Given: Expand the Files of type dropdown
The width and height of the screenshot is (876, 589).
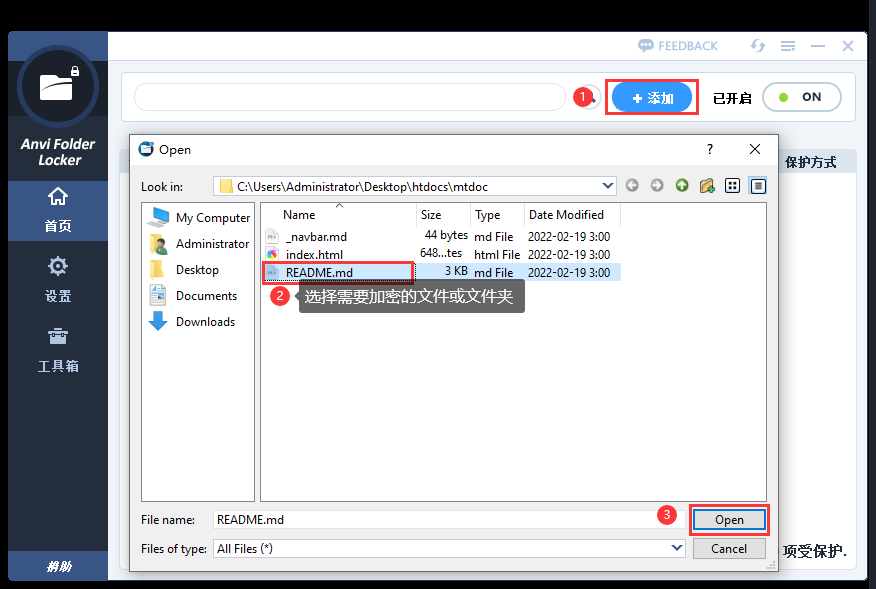Looking at the screenshot, I should coord(677,548).
